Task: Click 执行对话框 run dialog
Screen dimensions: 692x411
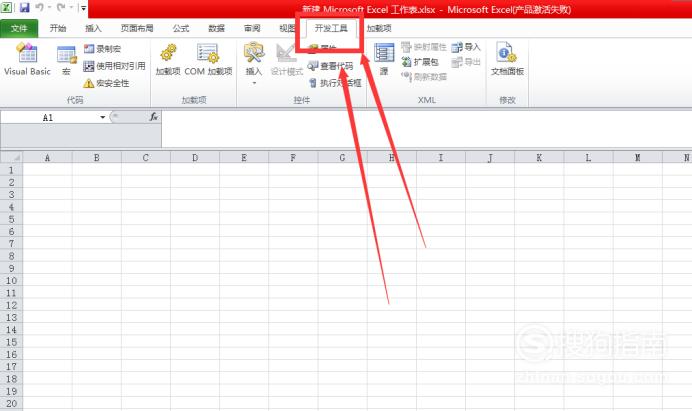Action: tap(335, 83)
